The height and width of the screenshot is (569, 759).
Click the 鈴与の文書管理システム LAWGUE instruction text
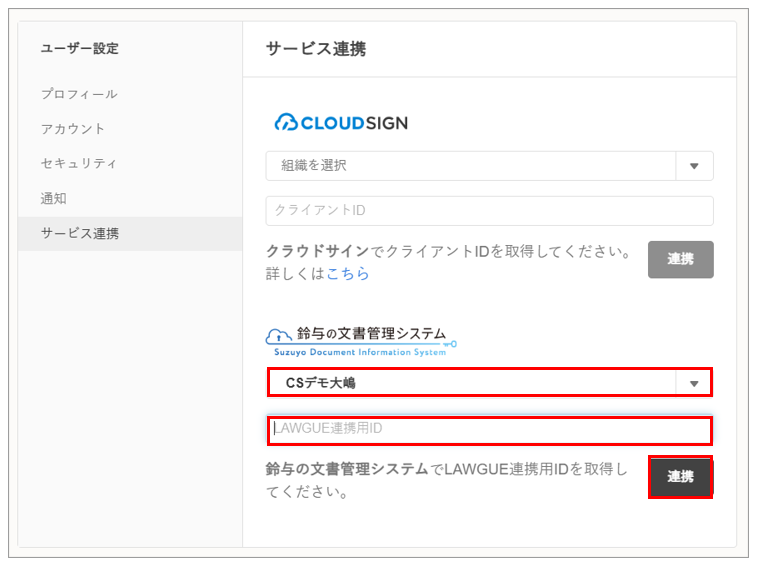(446, 479)
